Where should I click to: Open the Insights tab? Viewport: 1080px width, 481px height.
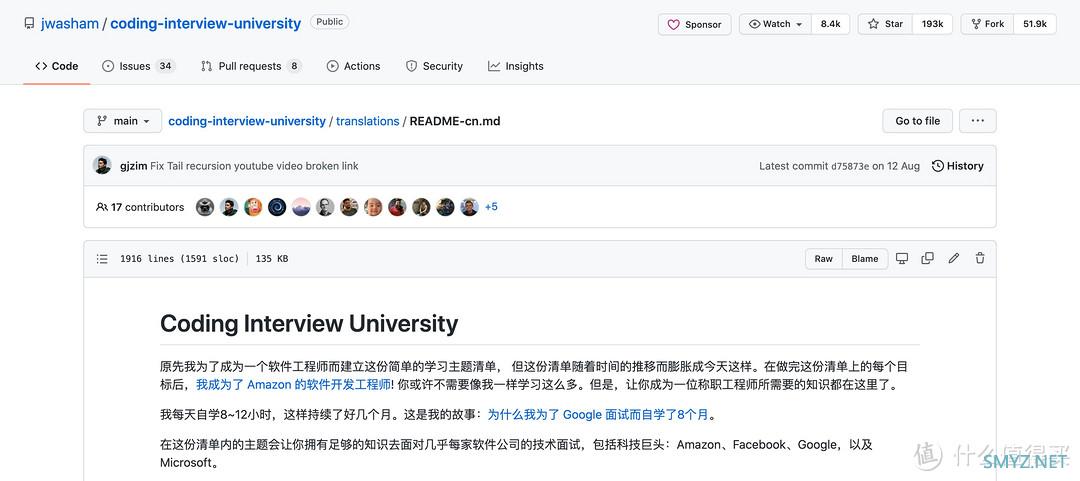coord(516,66)
